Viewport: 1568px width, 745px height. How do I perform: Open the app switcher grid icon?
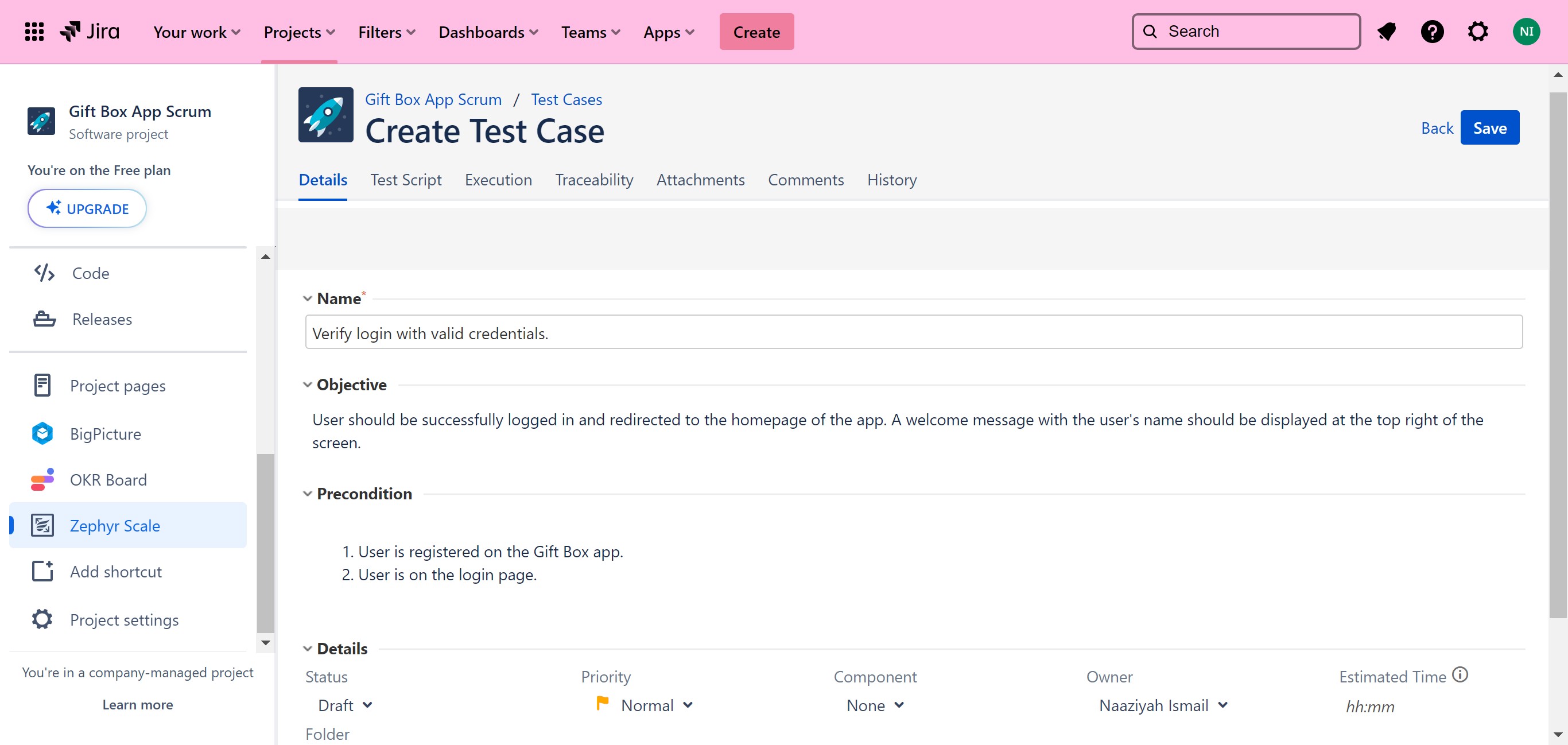(34, 32)
